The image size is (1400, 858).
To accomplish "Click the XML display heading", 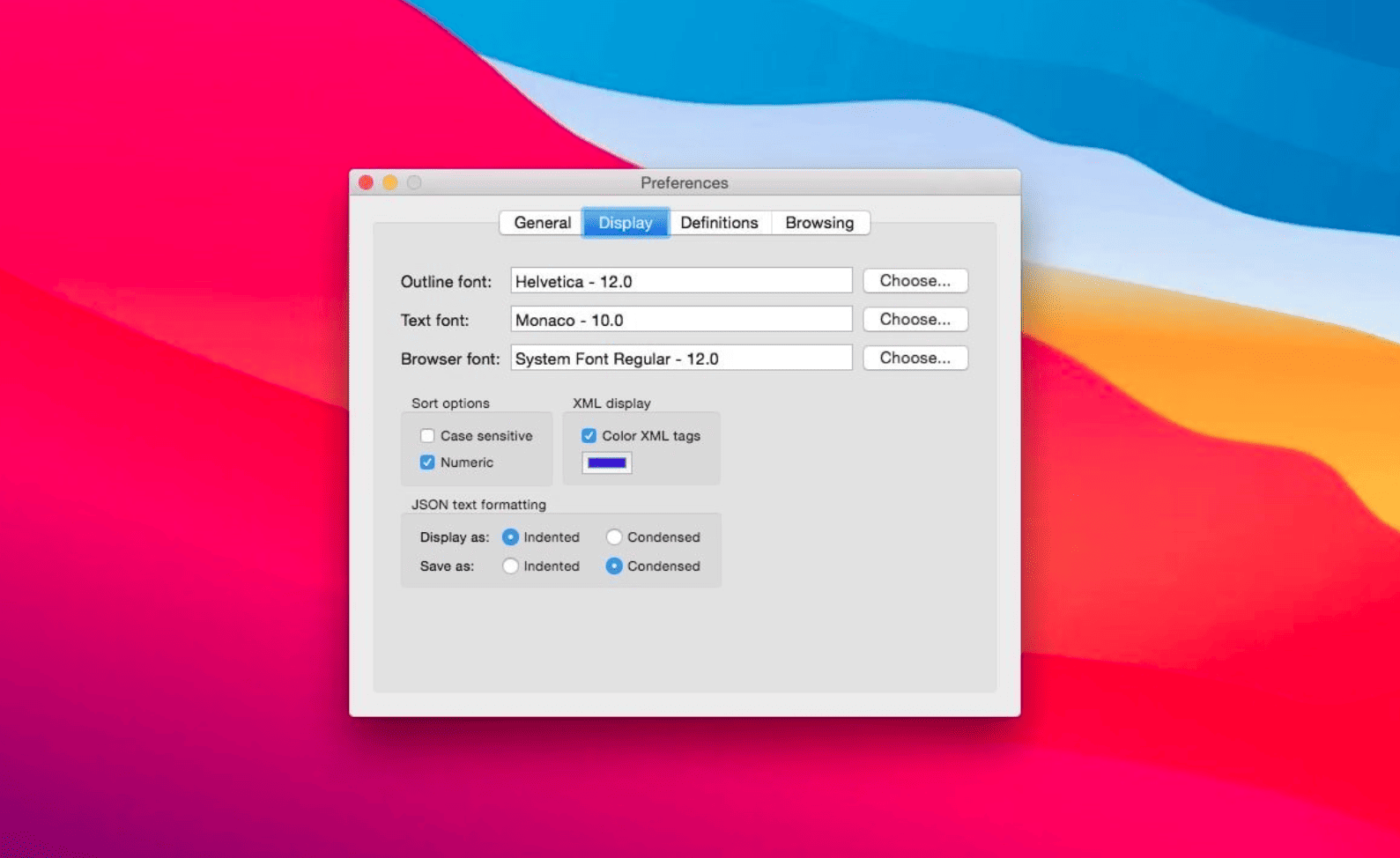I will (611, 403).
